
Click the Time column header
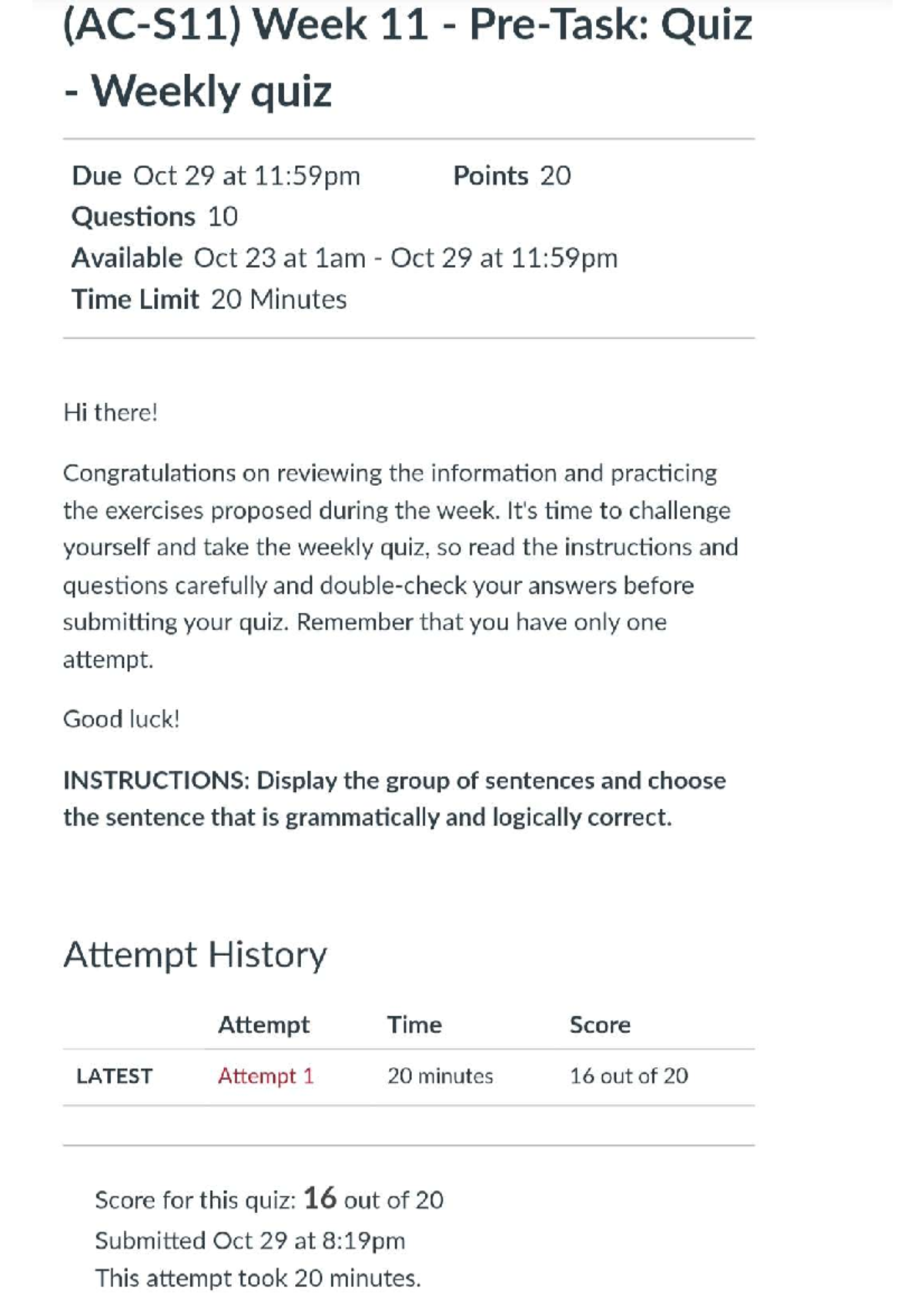(415, 1025)
